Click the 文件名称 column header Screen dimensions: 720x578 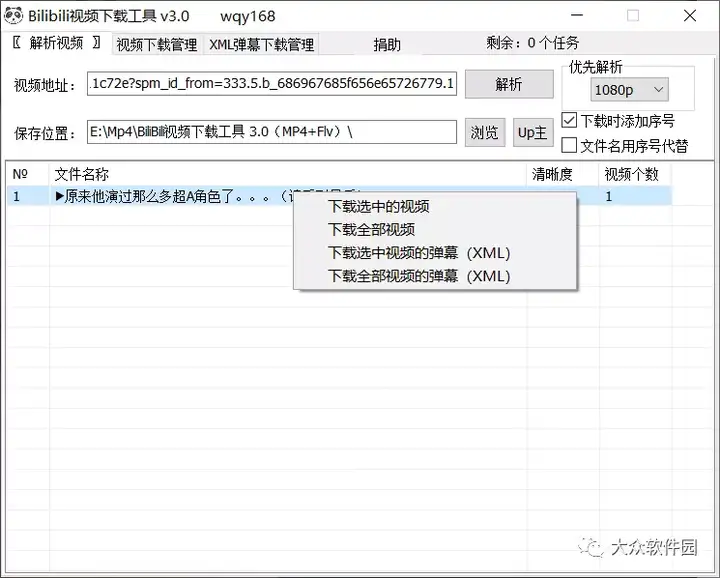click(x=287, y=174)
